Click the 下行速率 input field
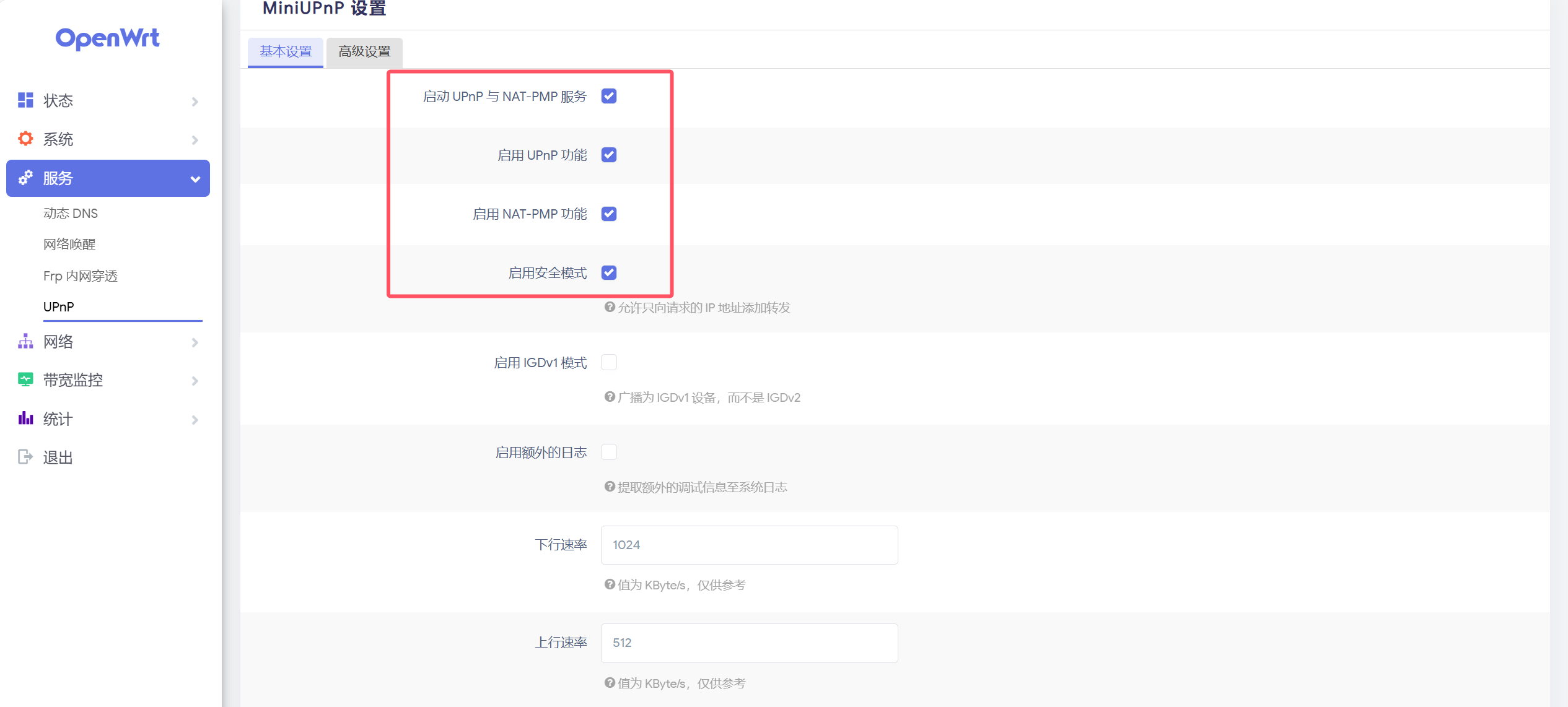 click(x=749, y=545)
